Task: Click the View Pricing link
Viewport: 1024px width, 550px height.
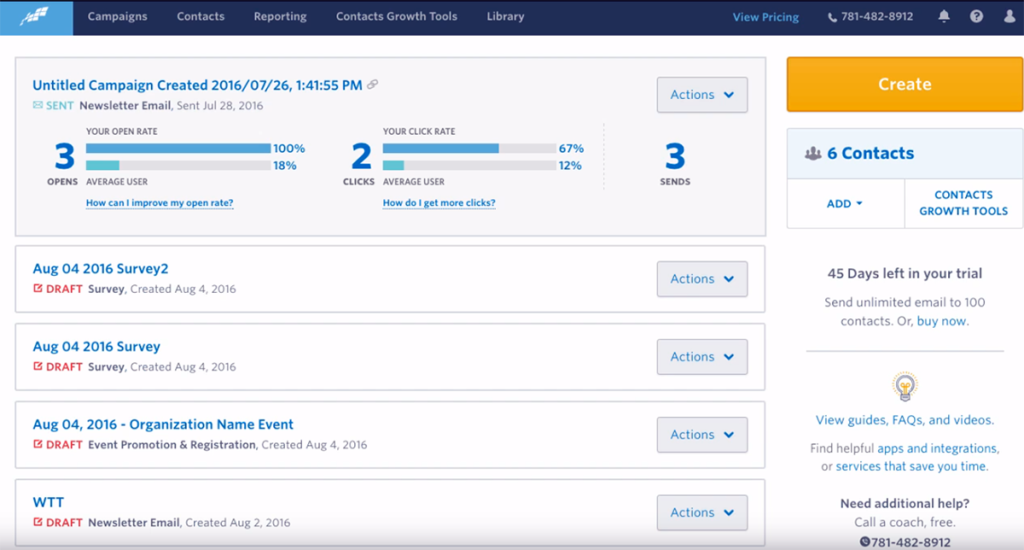Action: [765, 17]
